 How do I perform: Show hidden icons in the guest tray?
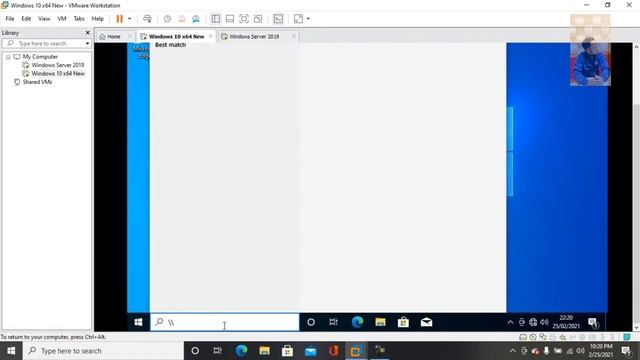[x=510, y=322]
